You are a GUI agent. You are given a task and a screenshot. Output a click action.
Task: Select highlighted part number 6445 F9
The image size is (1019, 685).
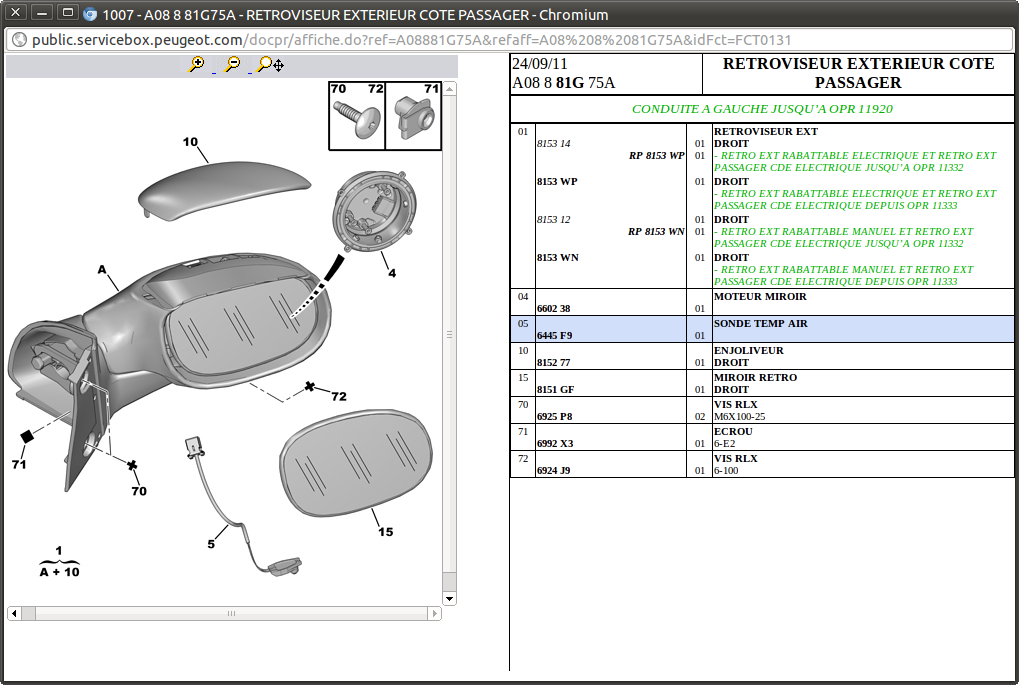click(554, 335)
